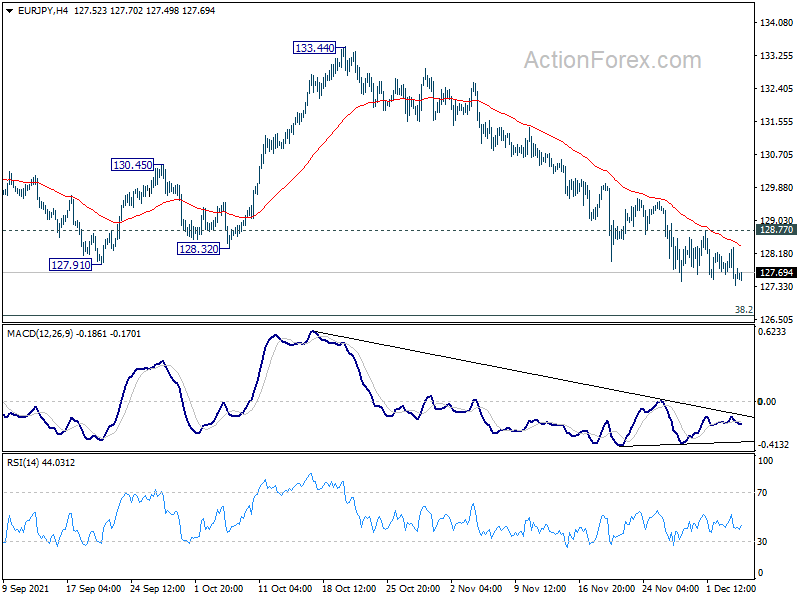Select the 16 Nov 20:00 date label
The width and height of the screenshot is (800, 600).
point(606,589)
